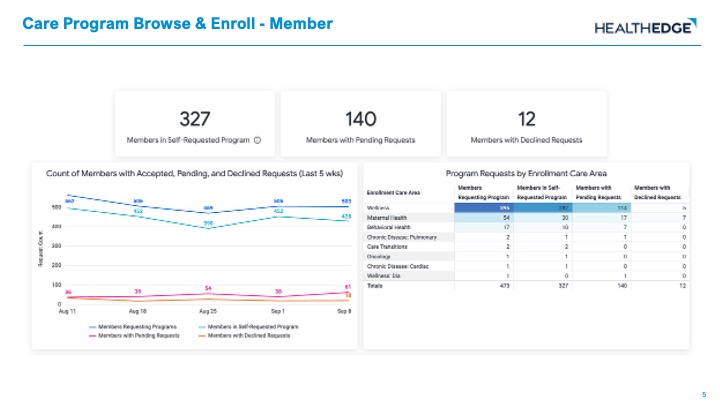Select the 327 members KPI card
This screenshot has height=405, width=720.
[x=194, y=123]
